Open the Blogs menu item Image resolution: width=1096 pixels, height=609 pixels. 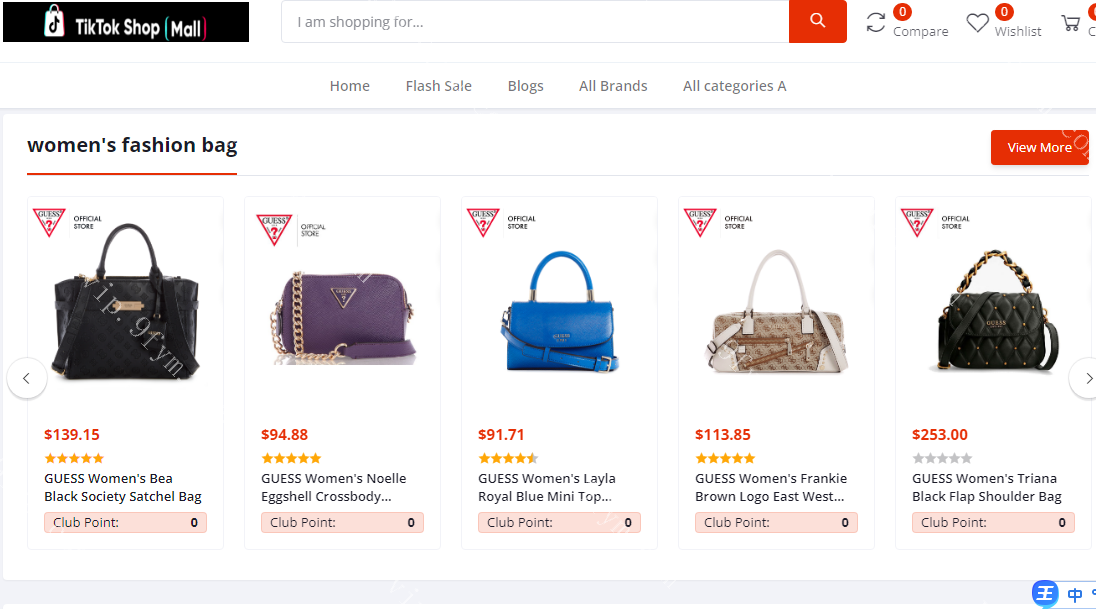pos(525,86)
